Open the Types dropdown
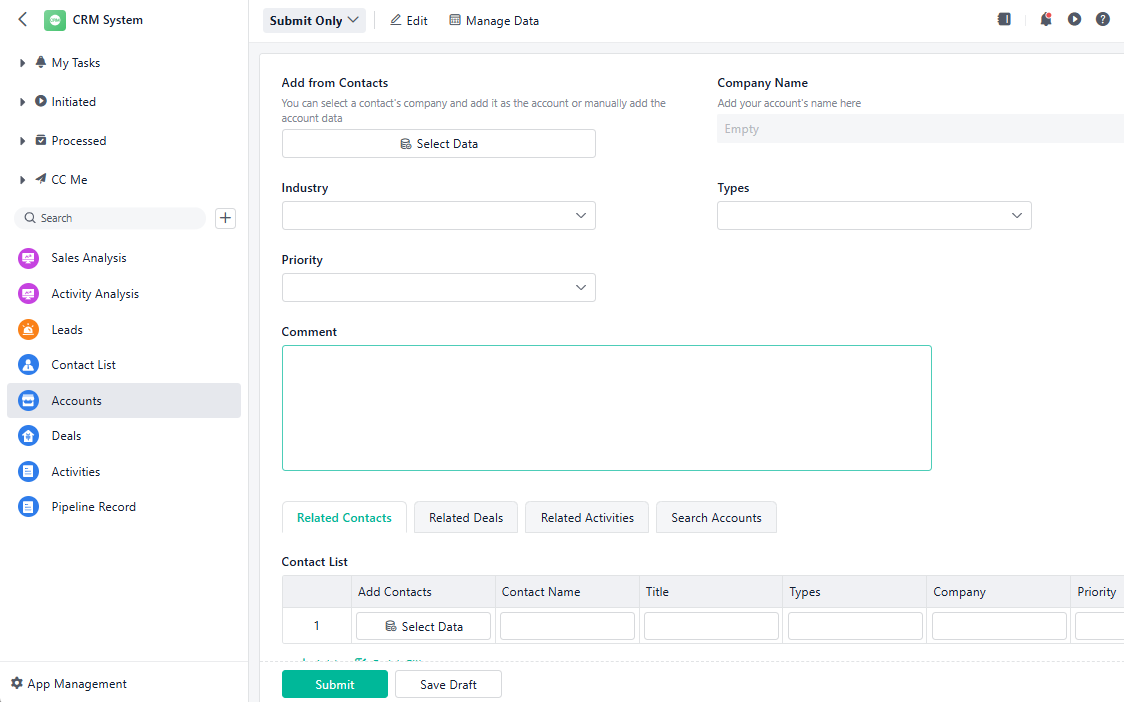 (x=874, y=215)
